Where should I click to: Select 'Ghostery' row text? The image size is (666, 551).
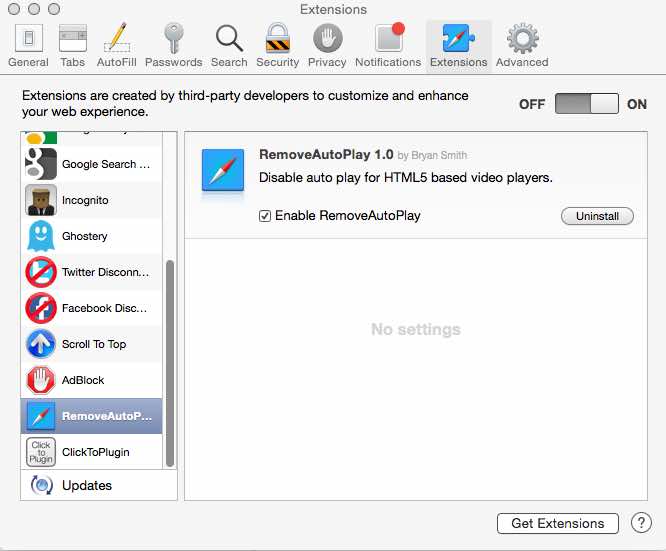click(x=85, y=236)
